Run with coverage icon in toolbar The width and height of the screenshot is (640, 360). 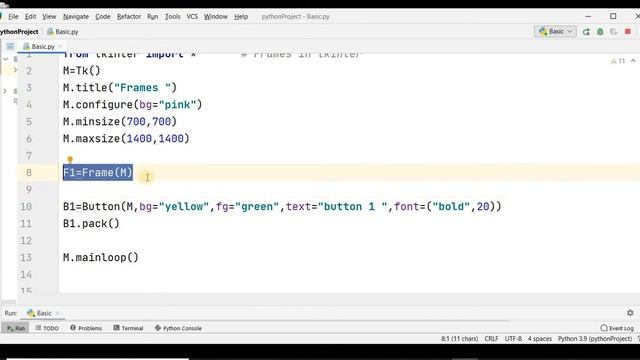pyautogui.click(x=613, y=31)
